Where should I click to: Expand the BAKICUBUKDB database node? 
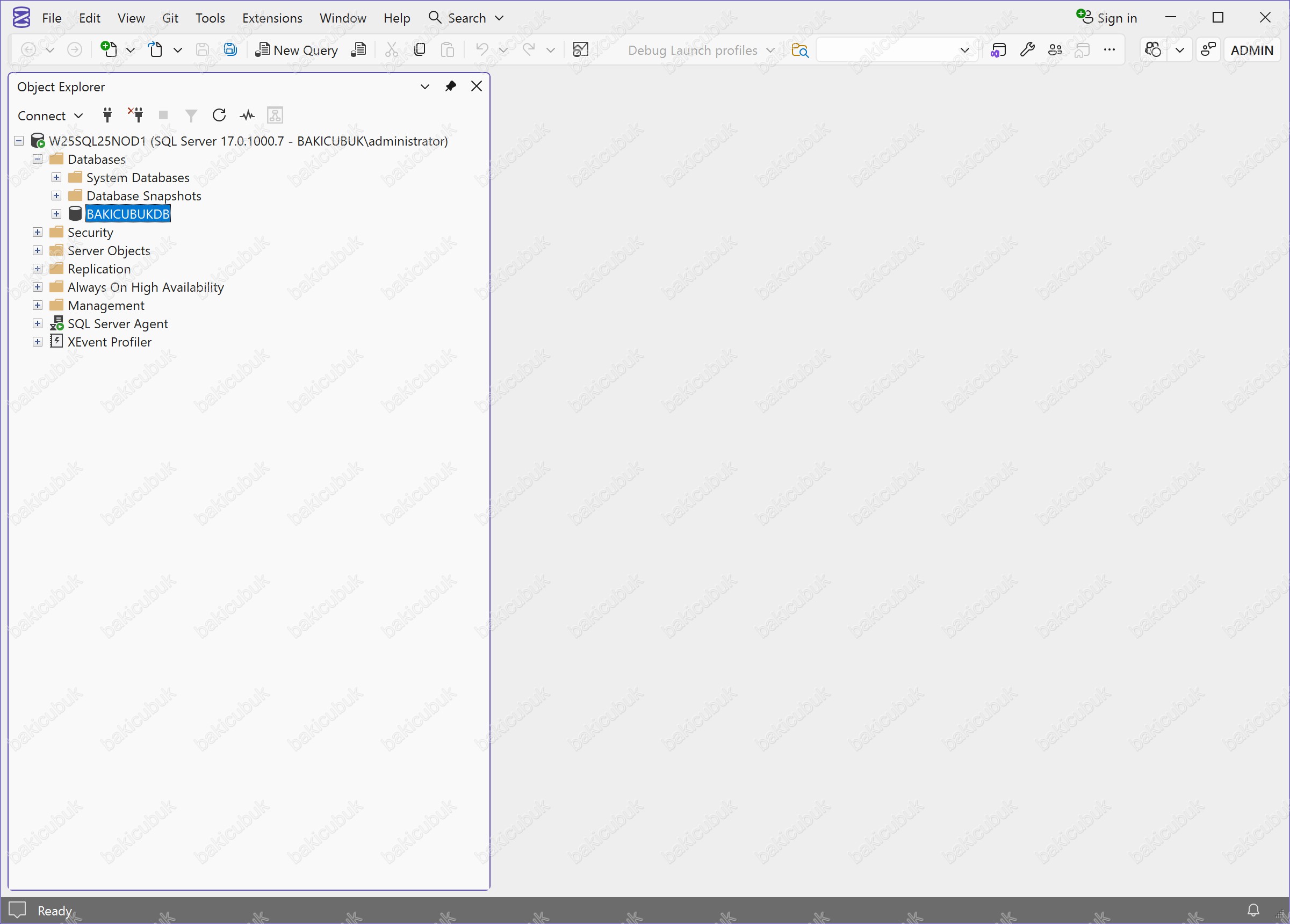56,214
